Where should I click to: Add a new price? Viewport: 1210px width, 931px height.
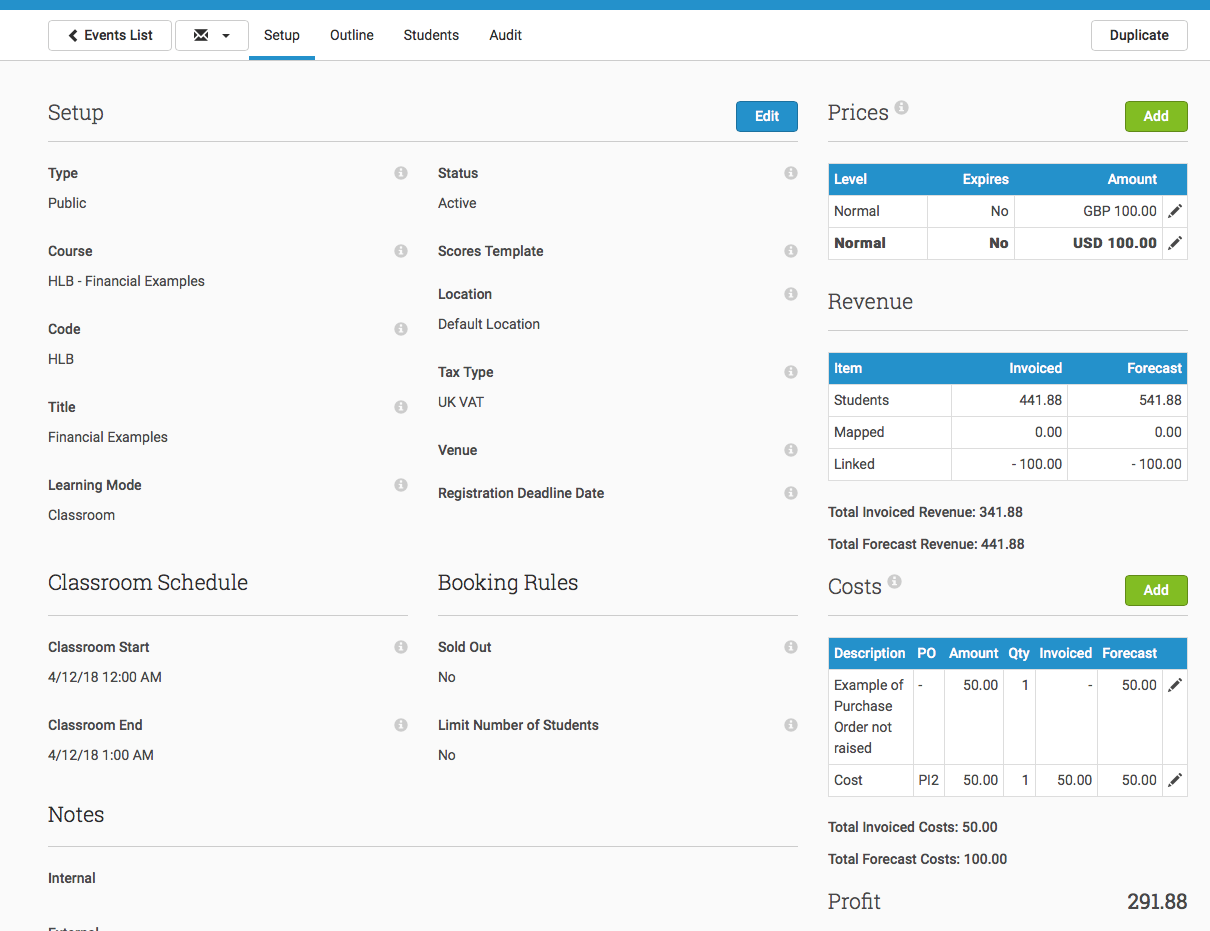1156,116
